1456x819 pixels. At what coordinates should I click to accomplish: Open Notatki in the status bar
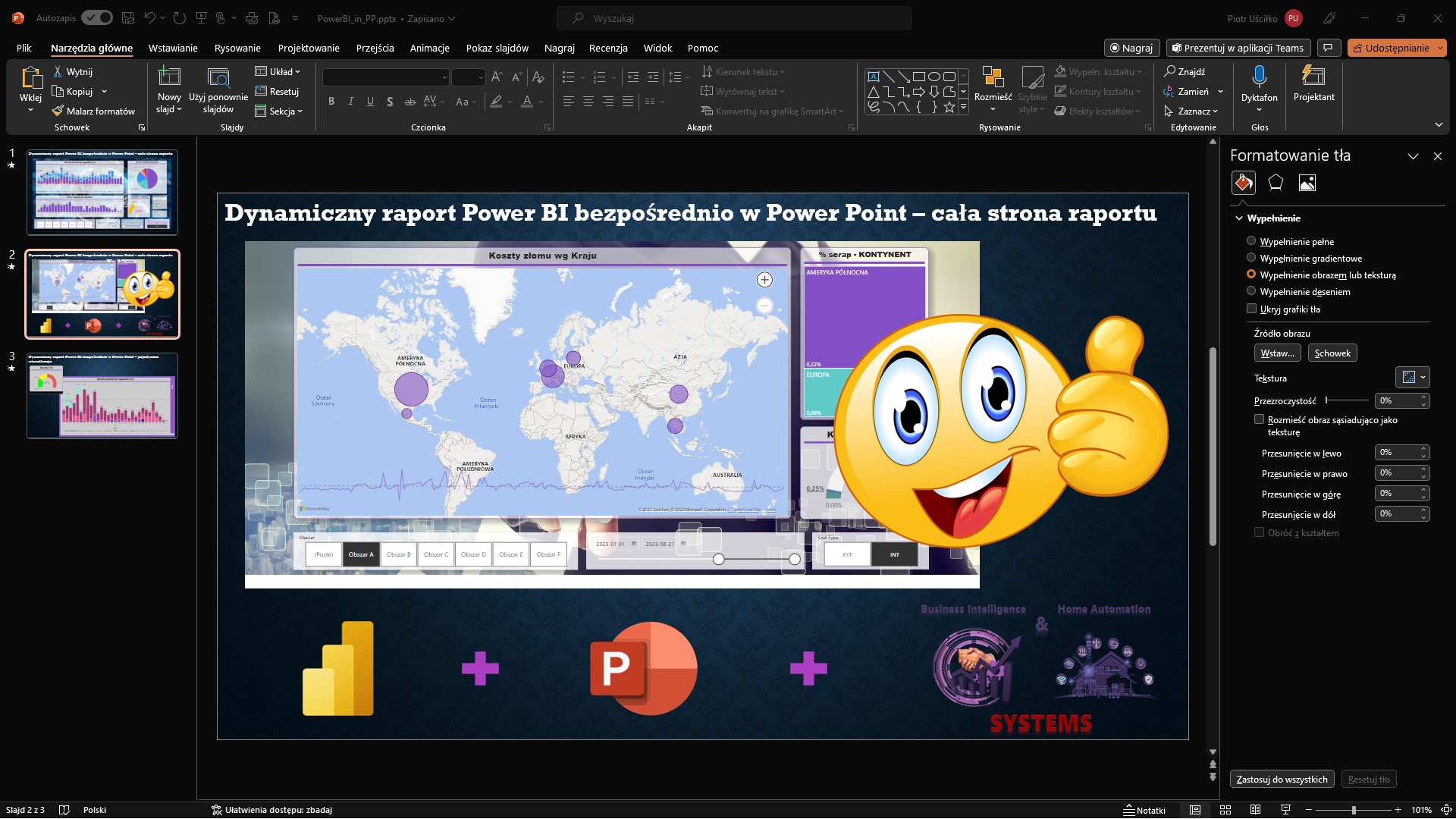[x=1144, y=810]
